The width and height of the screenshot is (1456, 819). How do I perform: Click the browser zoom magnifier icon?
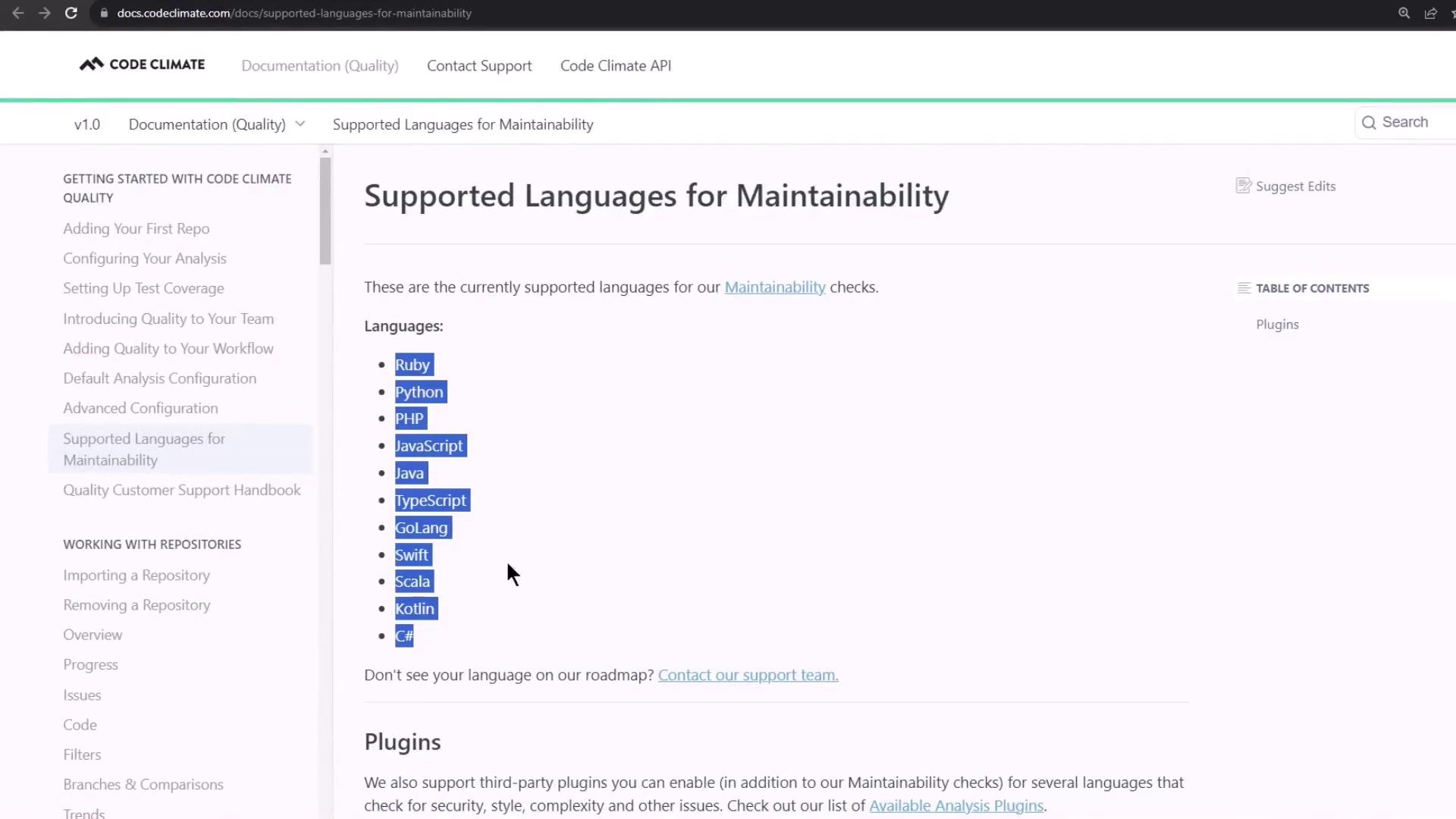(1404, 13)
